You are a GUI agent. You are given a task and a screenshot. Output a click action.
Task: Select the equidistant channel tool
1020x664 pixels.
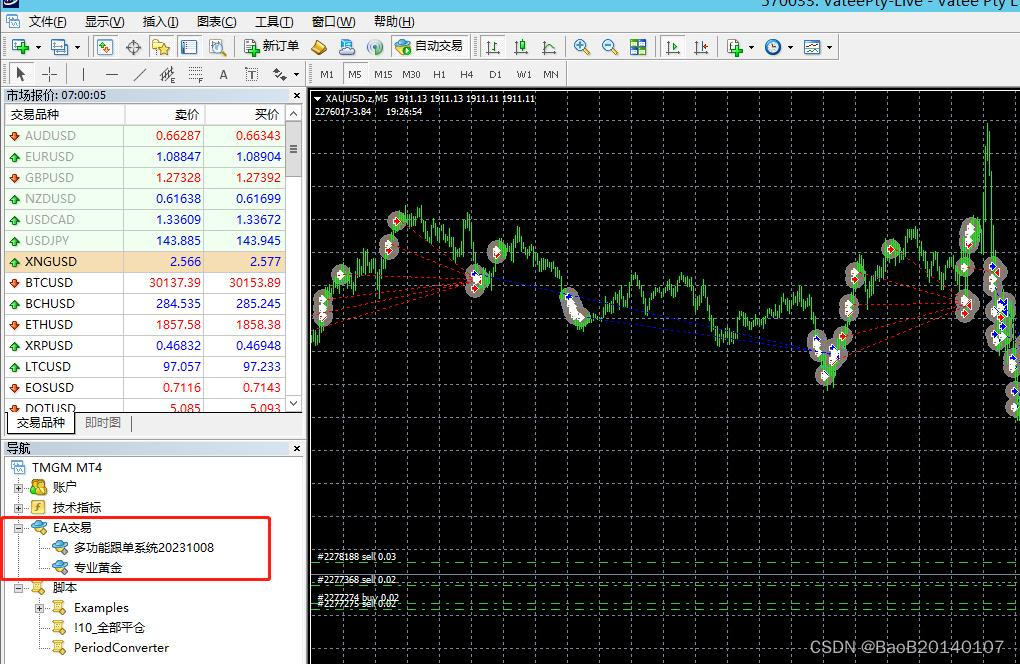pyautogui.click(x=167, y=74)
